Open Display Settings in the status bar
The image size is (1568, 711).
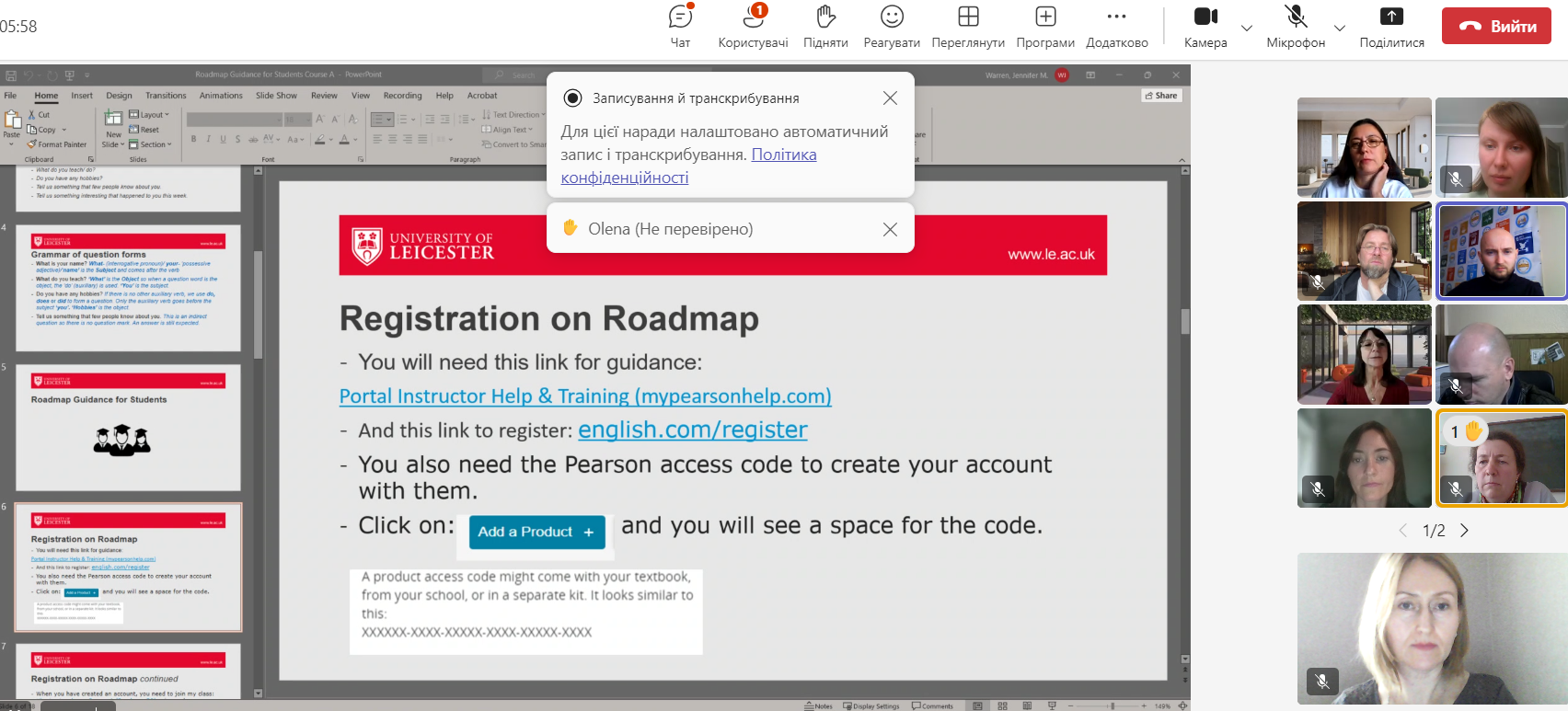click(870, 706)
